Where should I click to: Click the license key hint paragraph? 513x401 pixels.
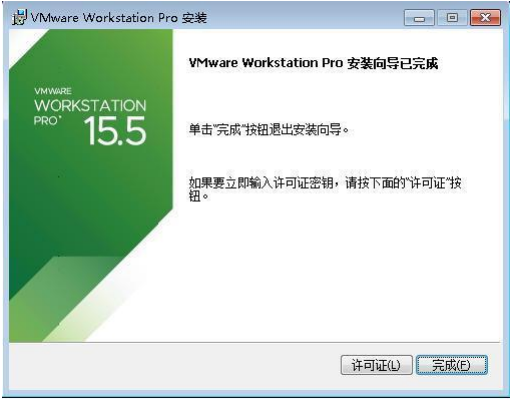325,189
